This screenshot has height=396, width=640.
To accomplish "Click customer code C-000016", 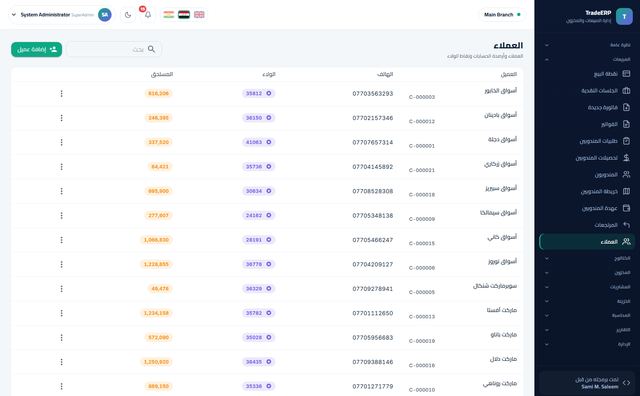I will (422, 365).
